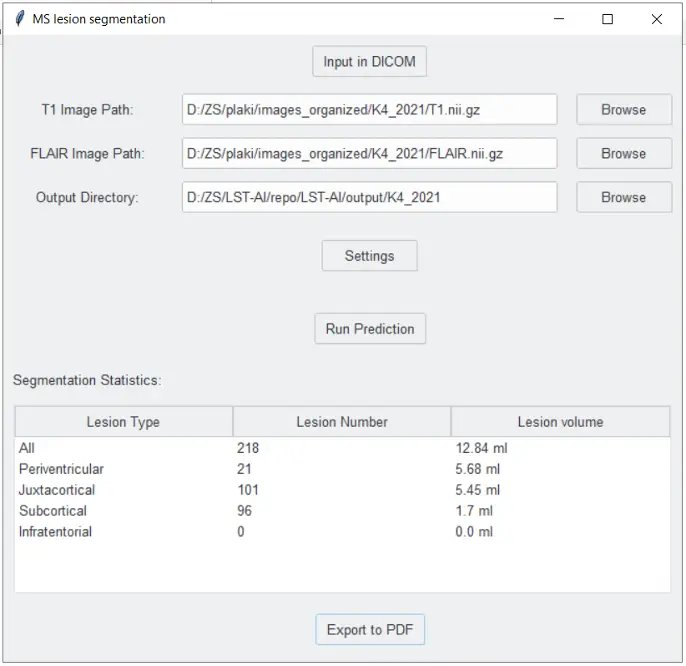Viewport: 686px width, 666px height.
Task: Select the Juxtacortical row
Action: pos(342,490)
